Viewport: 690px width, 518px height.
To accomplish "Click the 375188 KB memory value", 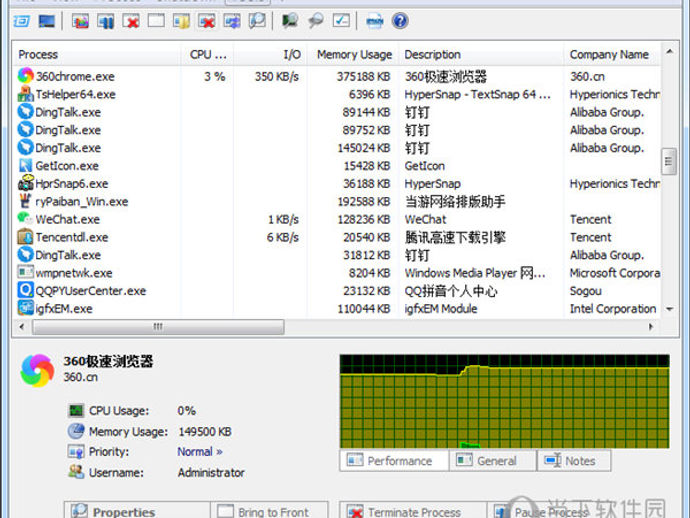I will tap(363, 76).
